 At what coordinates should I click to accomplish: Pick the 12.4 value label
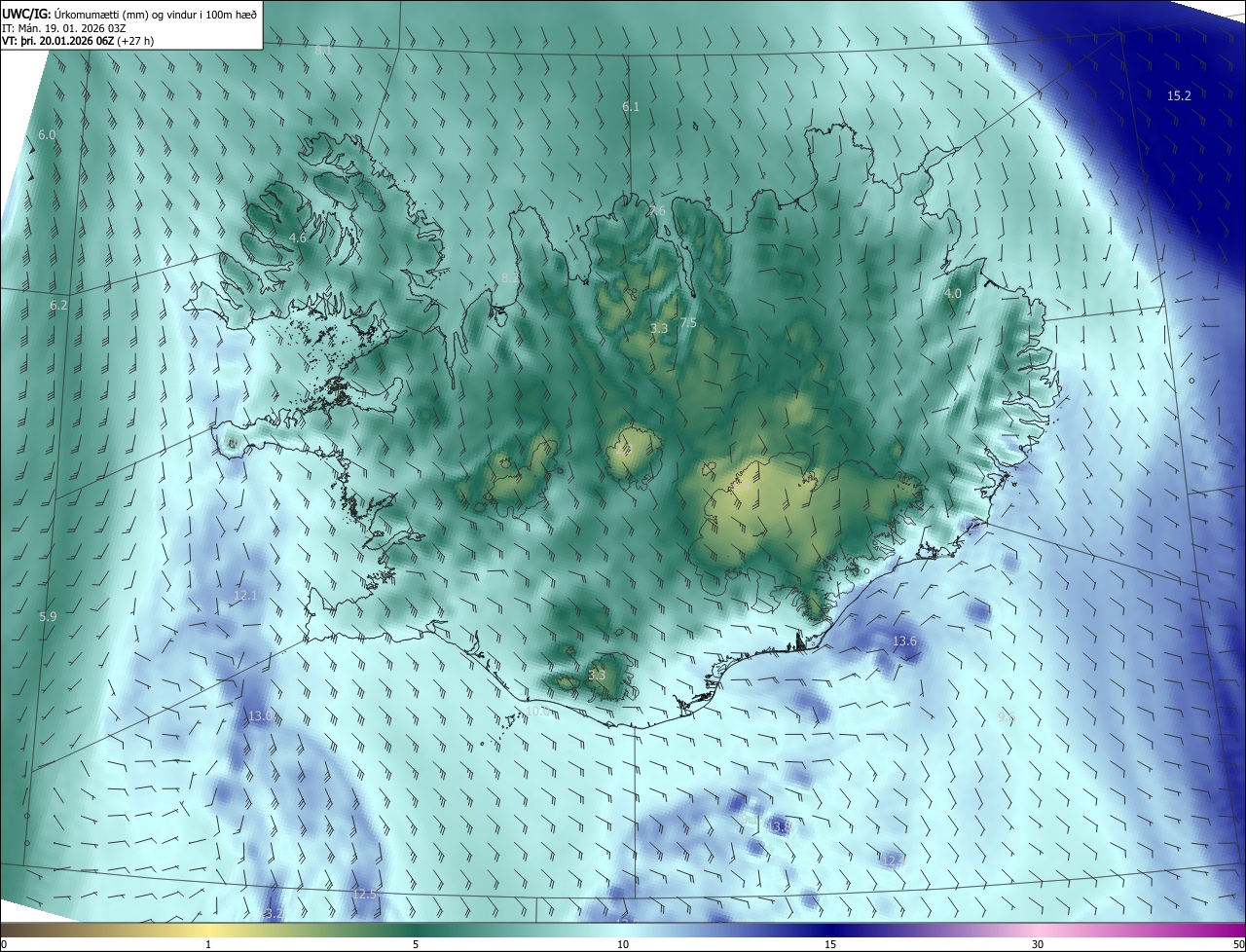pos(892,860)
